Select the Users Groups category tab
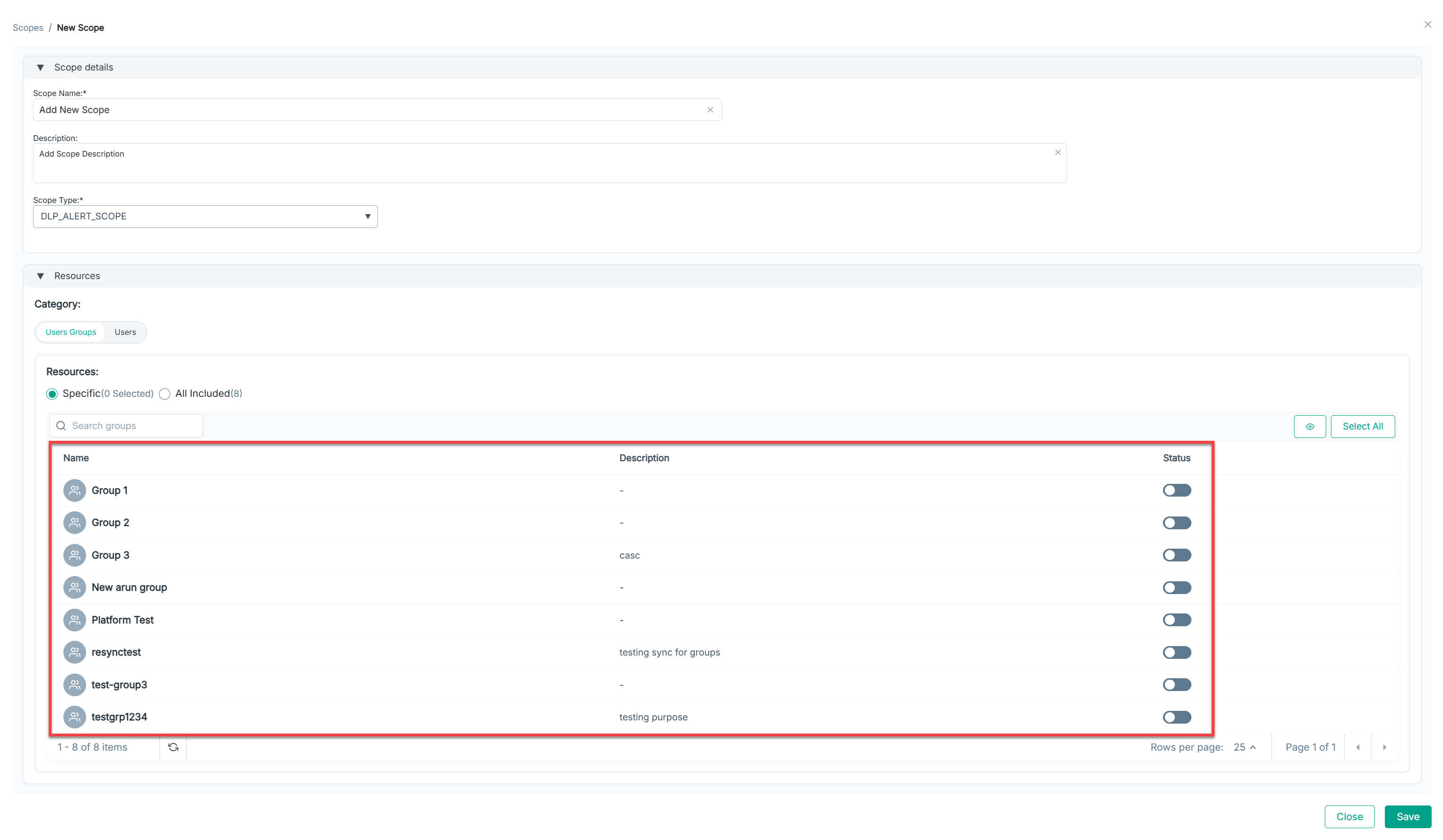Viewport: 1443px width, 840px height. point(71,332)
